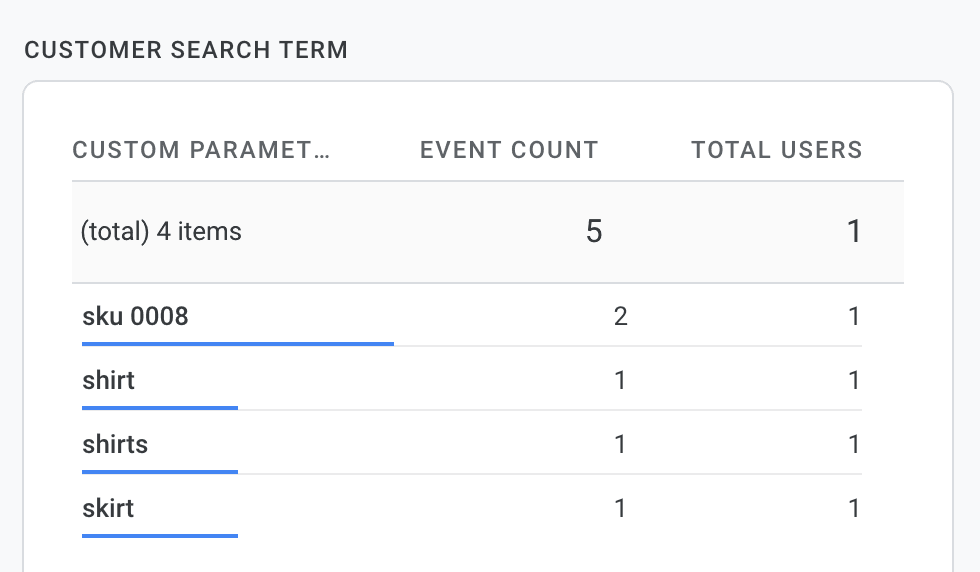Select the event count for "shirt"
The height and width of the screenshot is (572, 980).
click(620, 380)
